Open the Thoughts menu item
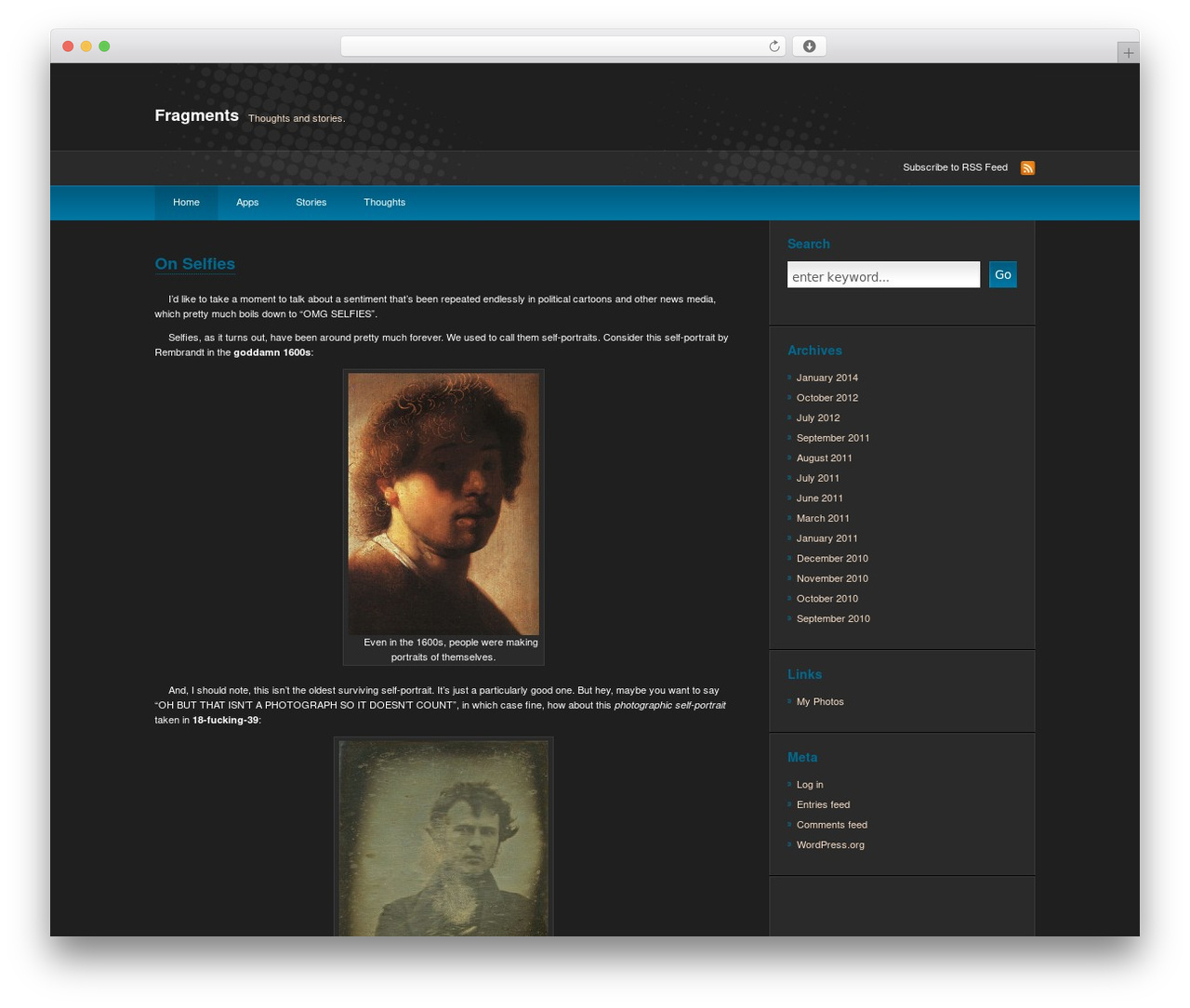The image size is (1190, 1008). pos(385,203)
